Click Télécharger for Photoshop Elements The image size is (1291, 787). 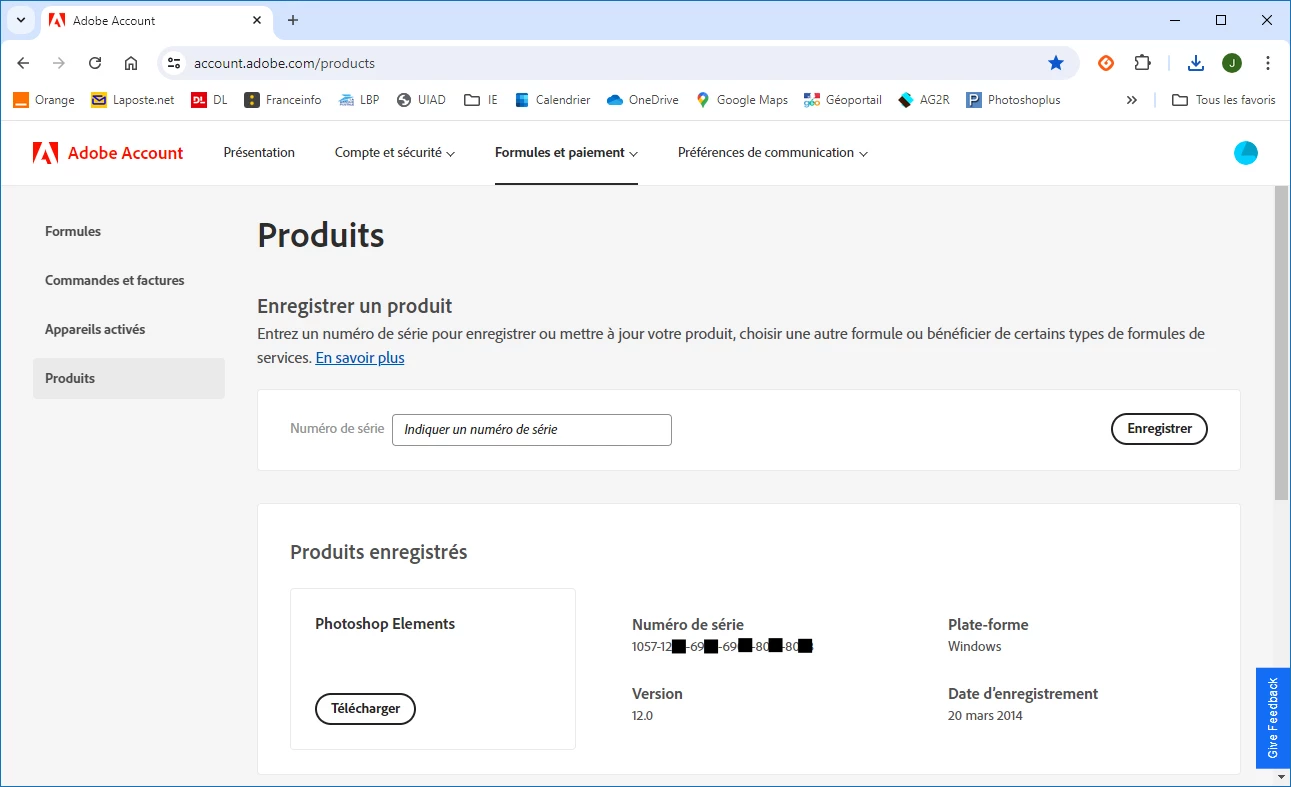[365, 708]
